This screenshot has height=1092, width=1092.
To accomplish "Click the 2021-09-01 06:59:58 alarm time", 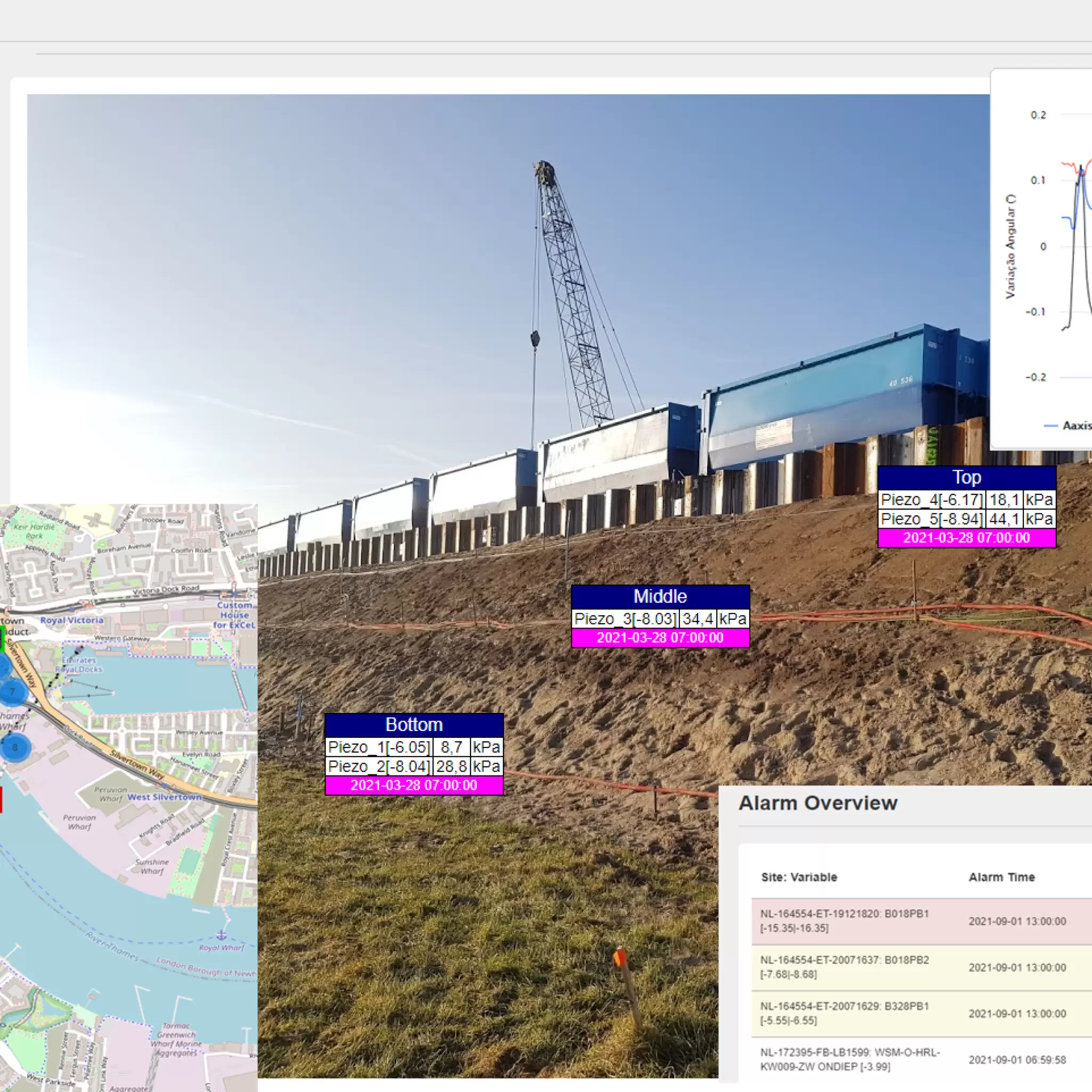I will point(1017,1061).
